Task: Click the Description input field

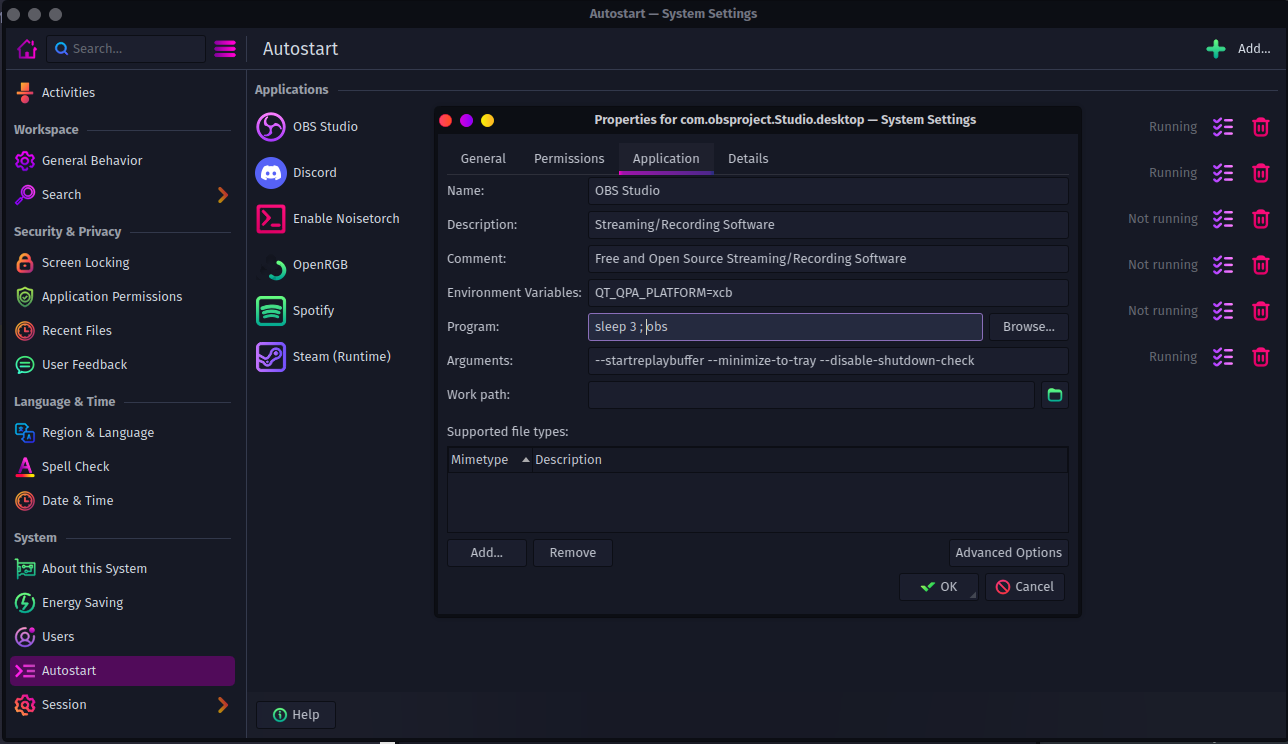Action: coord(828,225)
